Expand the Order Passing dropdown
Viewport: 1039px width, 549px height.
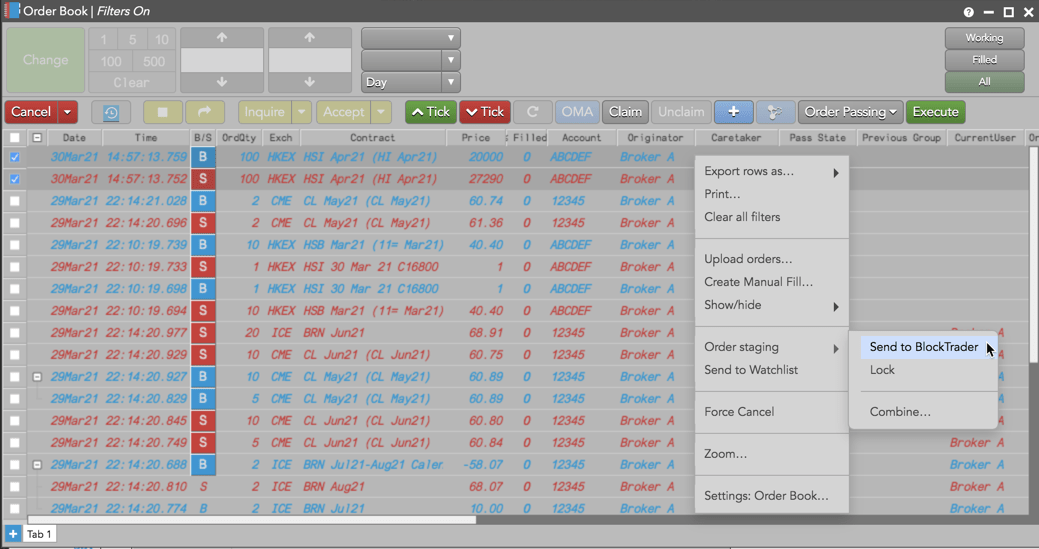[851, 112]
